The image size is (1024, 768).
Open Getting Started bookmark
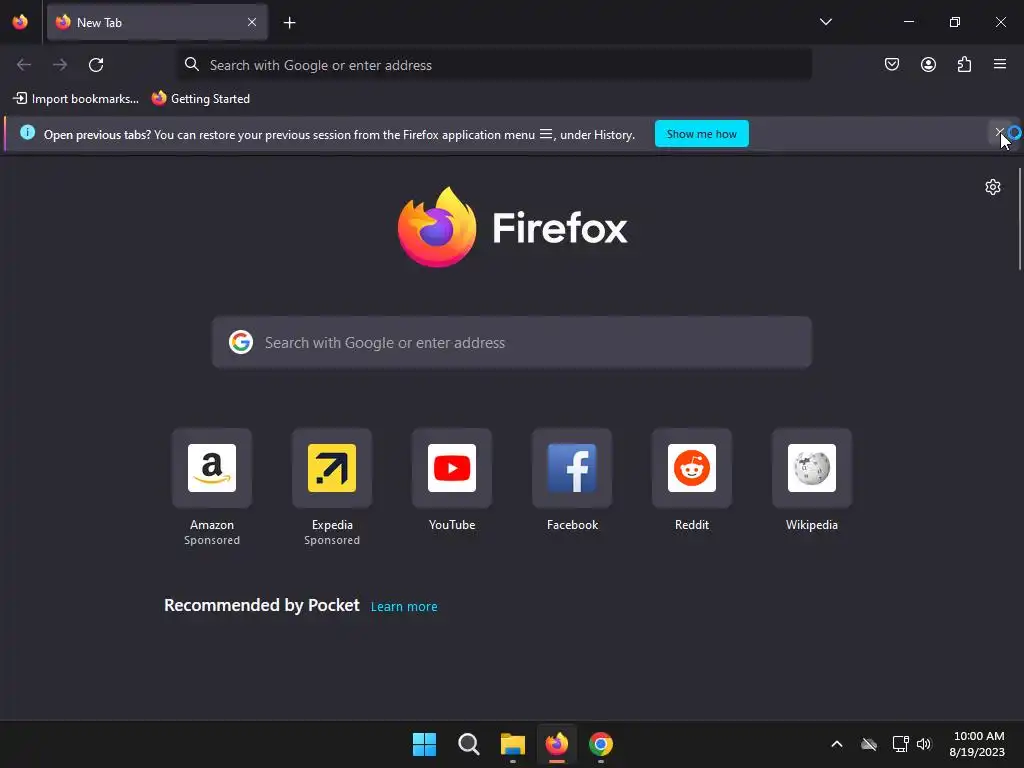tap(201, 99)
